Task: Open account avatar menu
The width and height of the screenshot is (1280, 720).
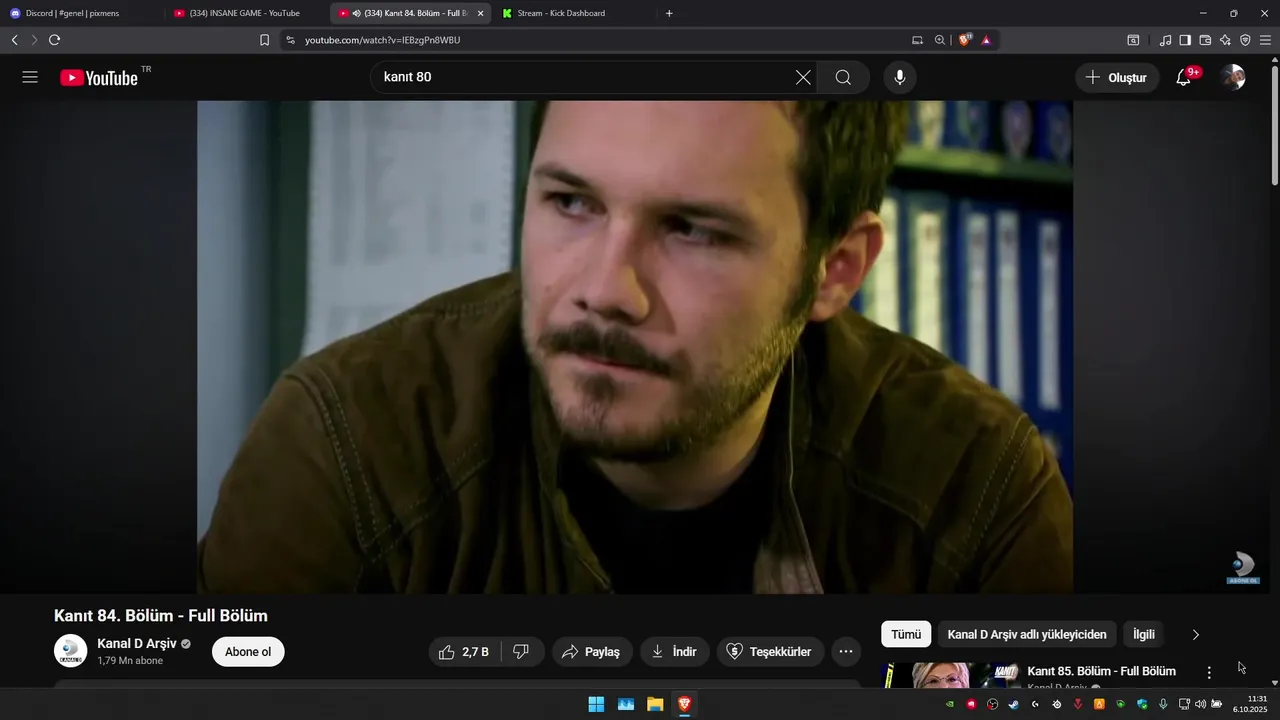Action: [x=1233, y=77]
